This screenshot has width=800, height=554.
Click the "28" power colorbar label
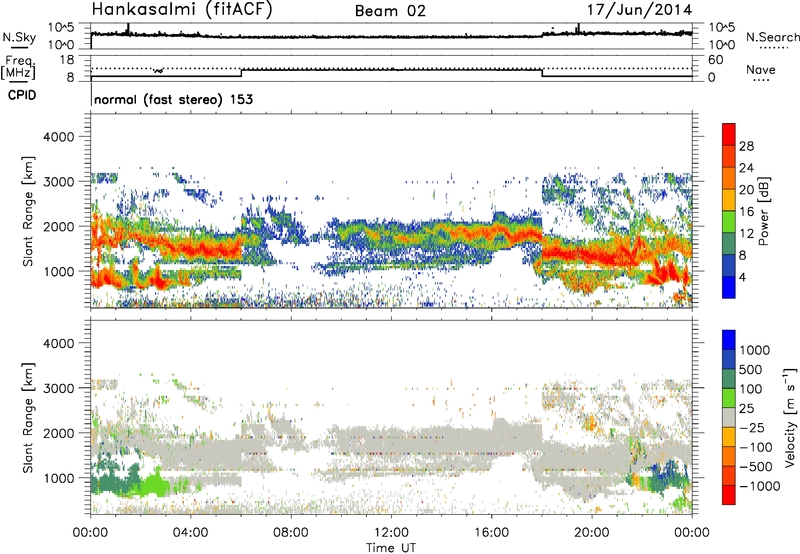click(x=746, y=146)
